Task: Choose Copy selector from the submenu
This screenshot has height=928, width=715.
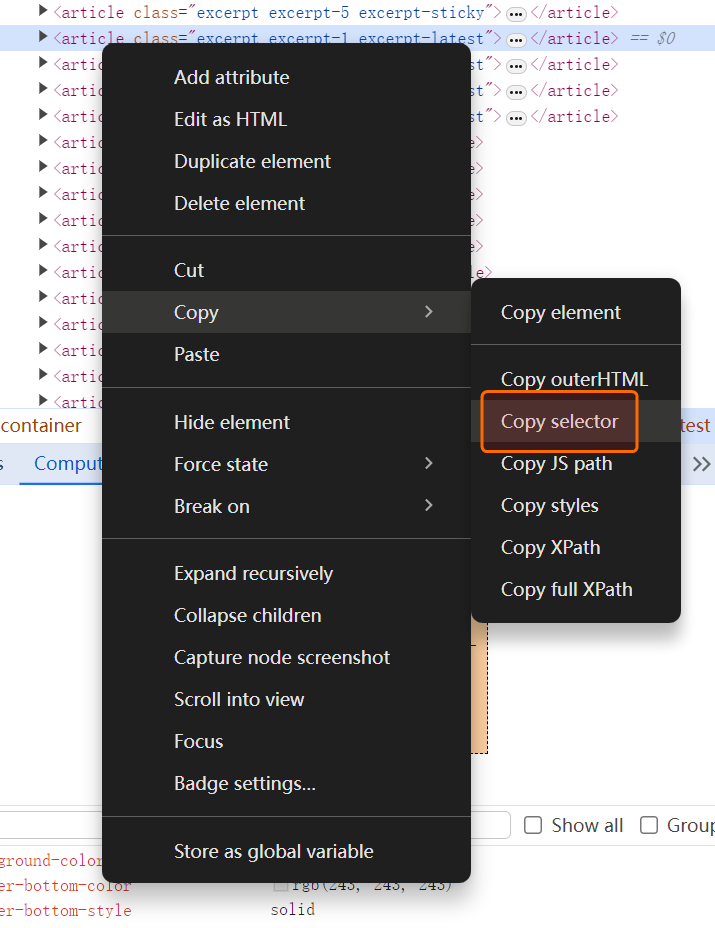Action: click(559, 422)
